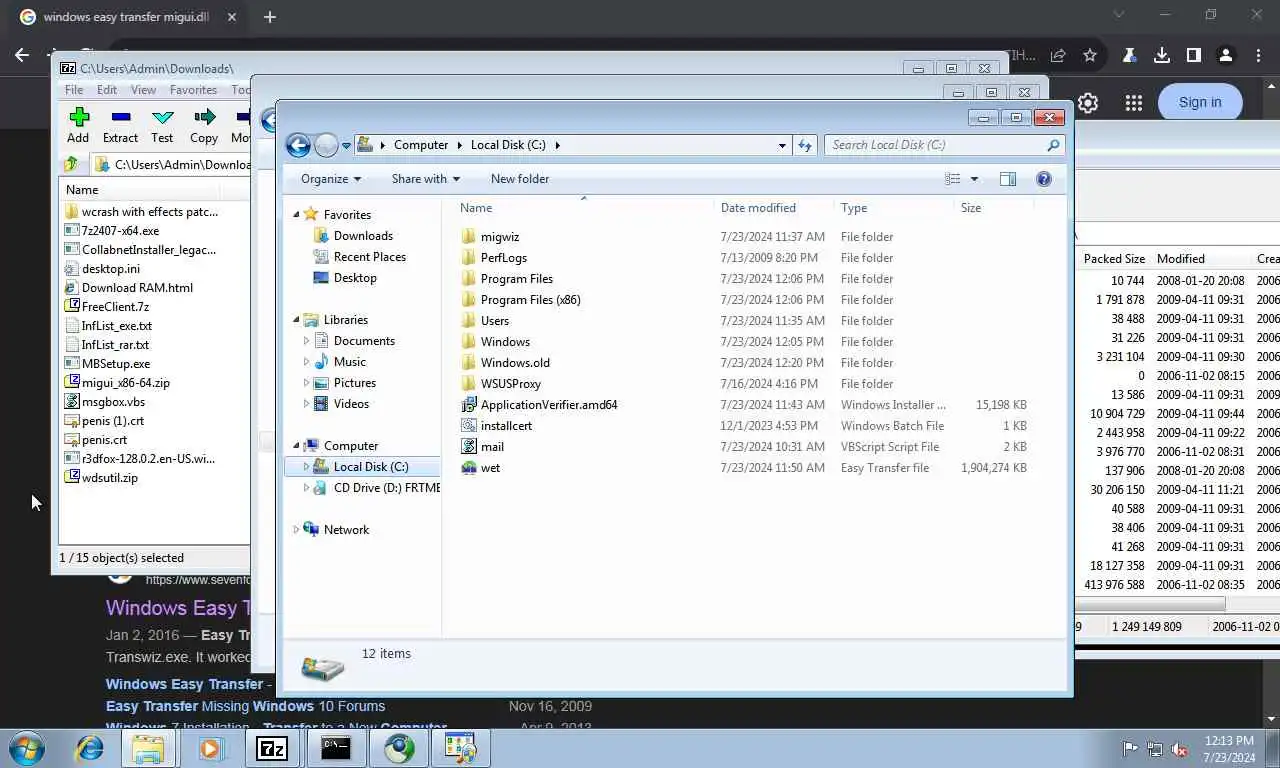This screenshot has height=768, width=1280.
Task: Click New folder button in Explorer
Action: pos(520,179)
